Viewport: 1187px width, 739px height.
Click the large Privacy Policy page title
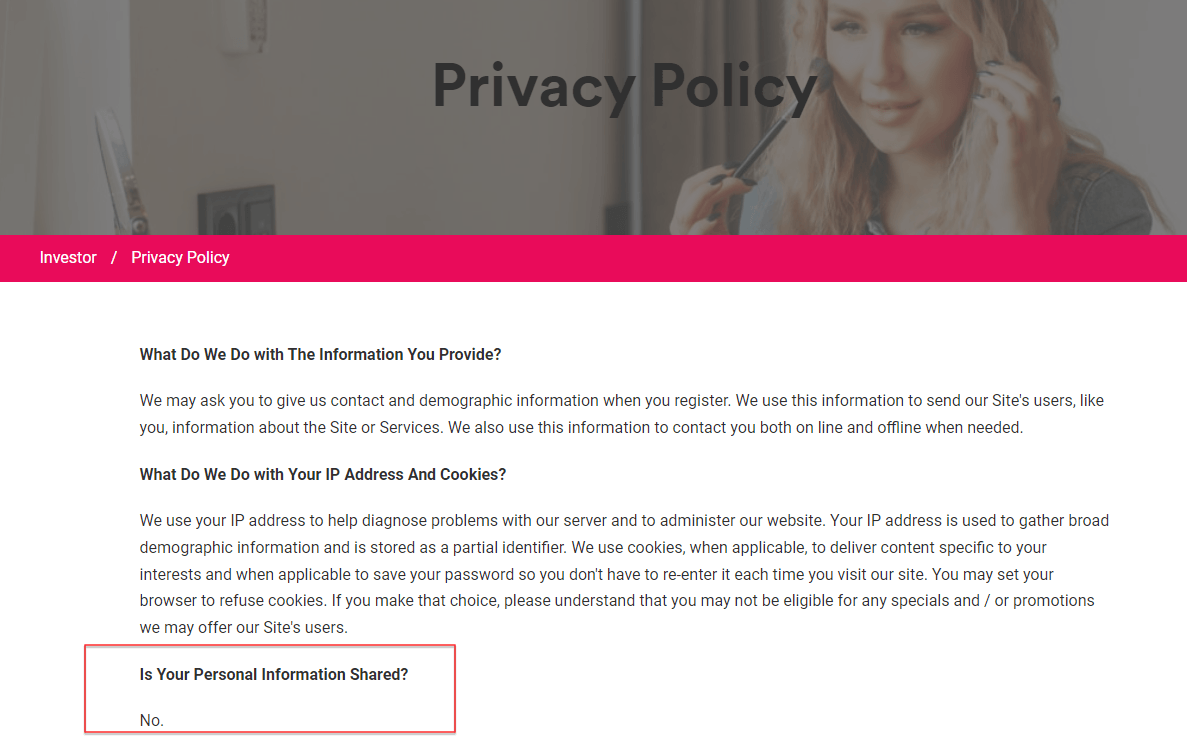click(x=625, y=85)
